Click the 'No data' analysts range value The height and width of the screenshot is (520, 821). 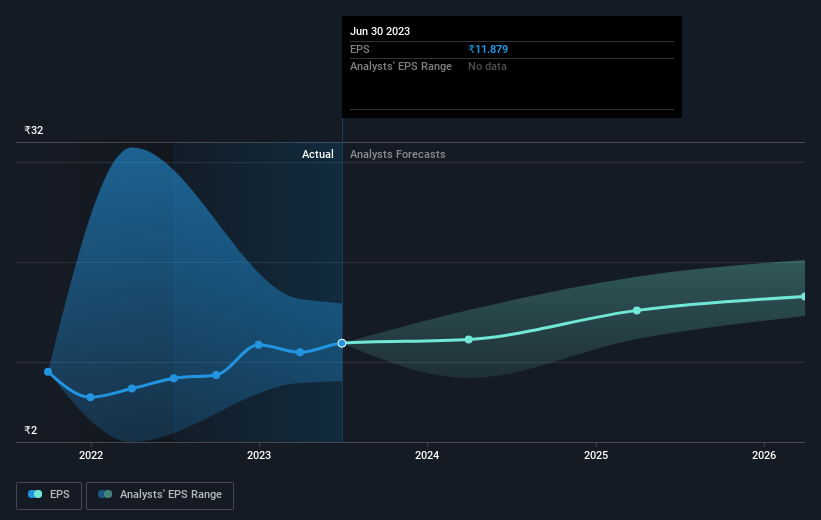[x=487, y=67]
